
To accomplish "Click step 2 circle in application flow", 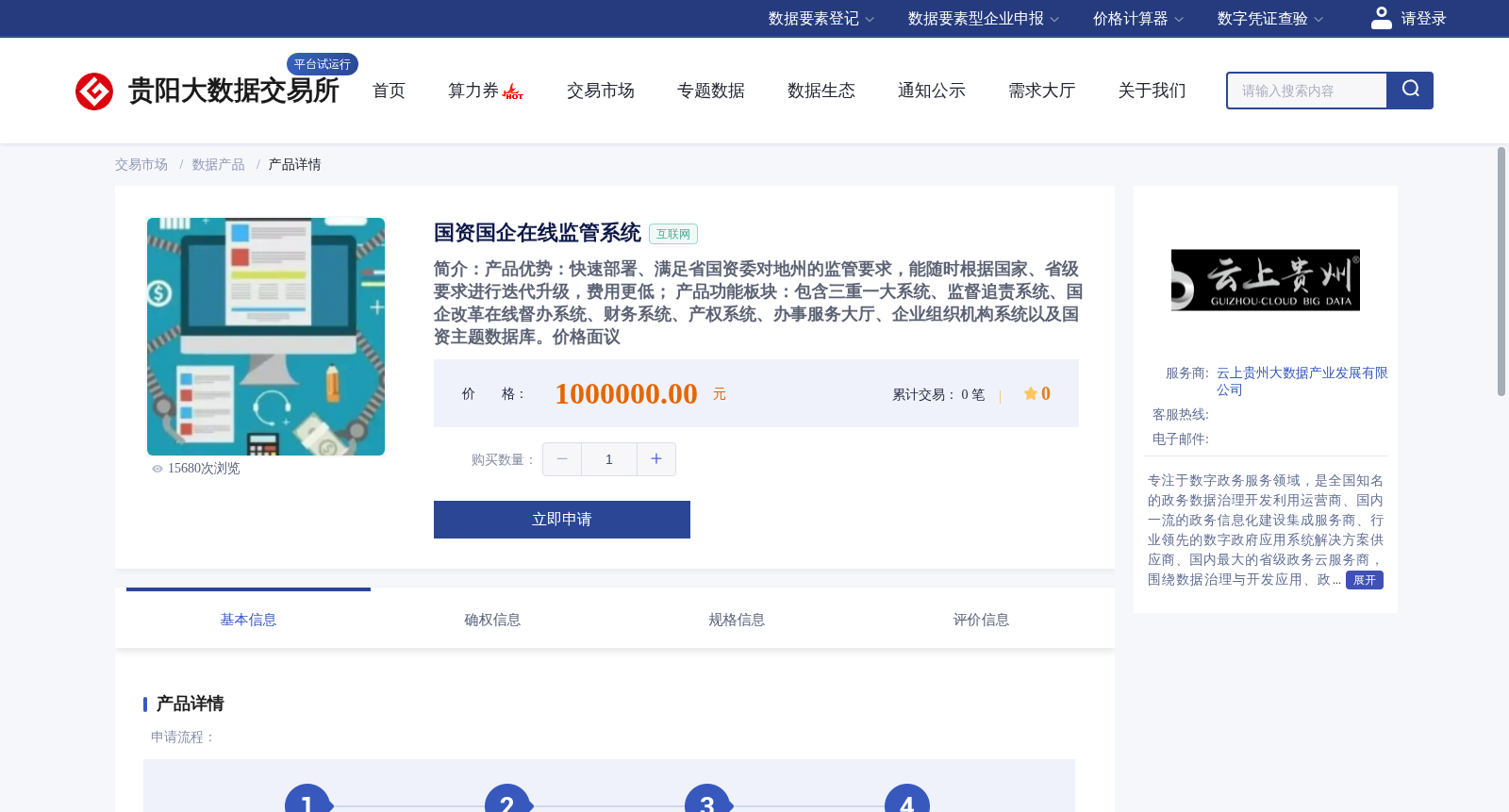I will pos(507,800).
